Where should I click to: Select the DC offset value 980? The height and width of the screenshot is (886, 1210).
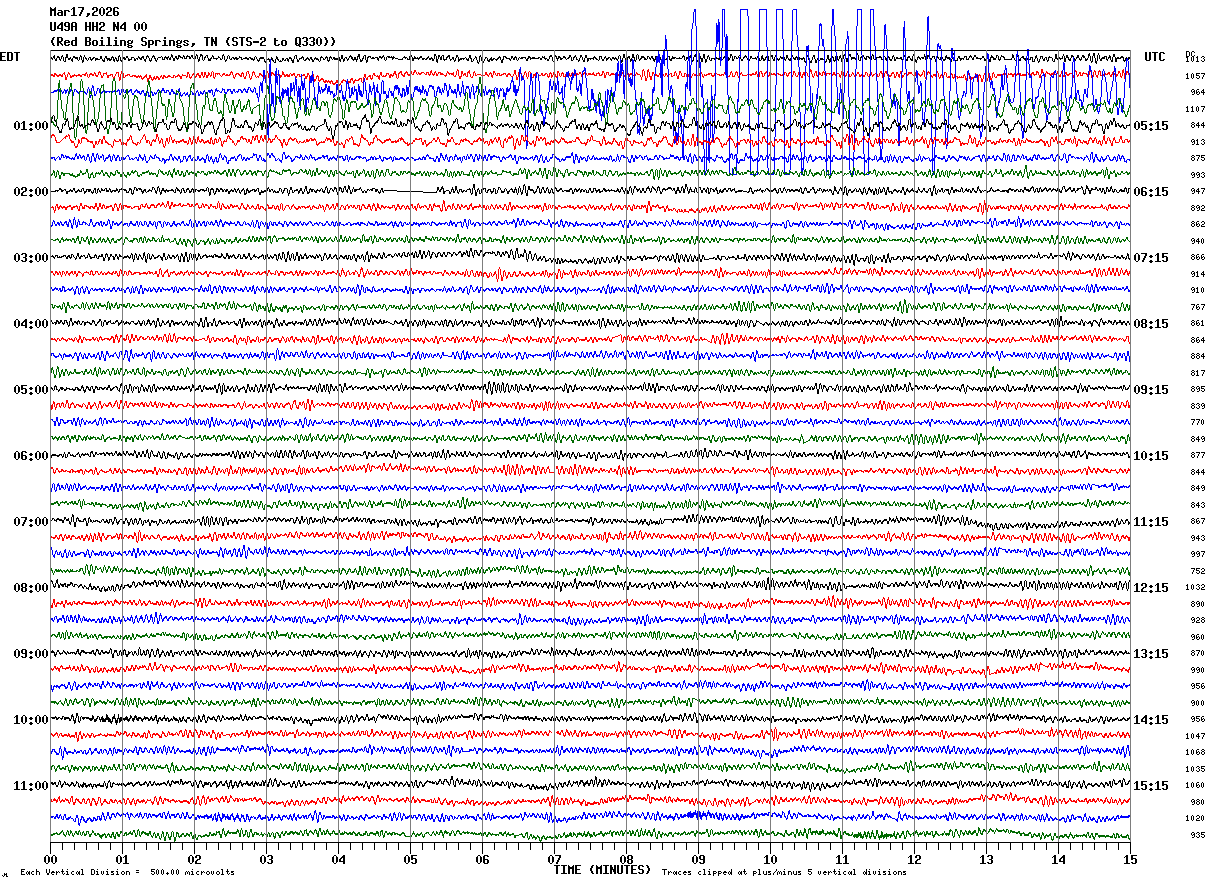point(1198,802)
